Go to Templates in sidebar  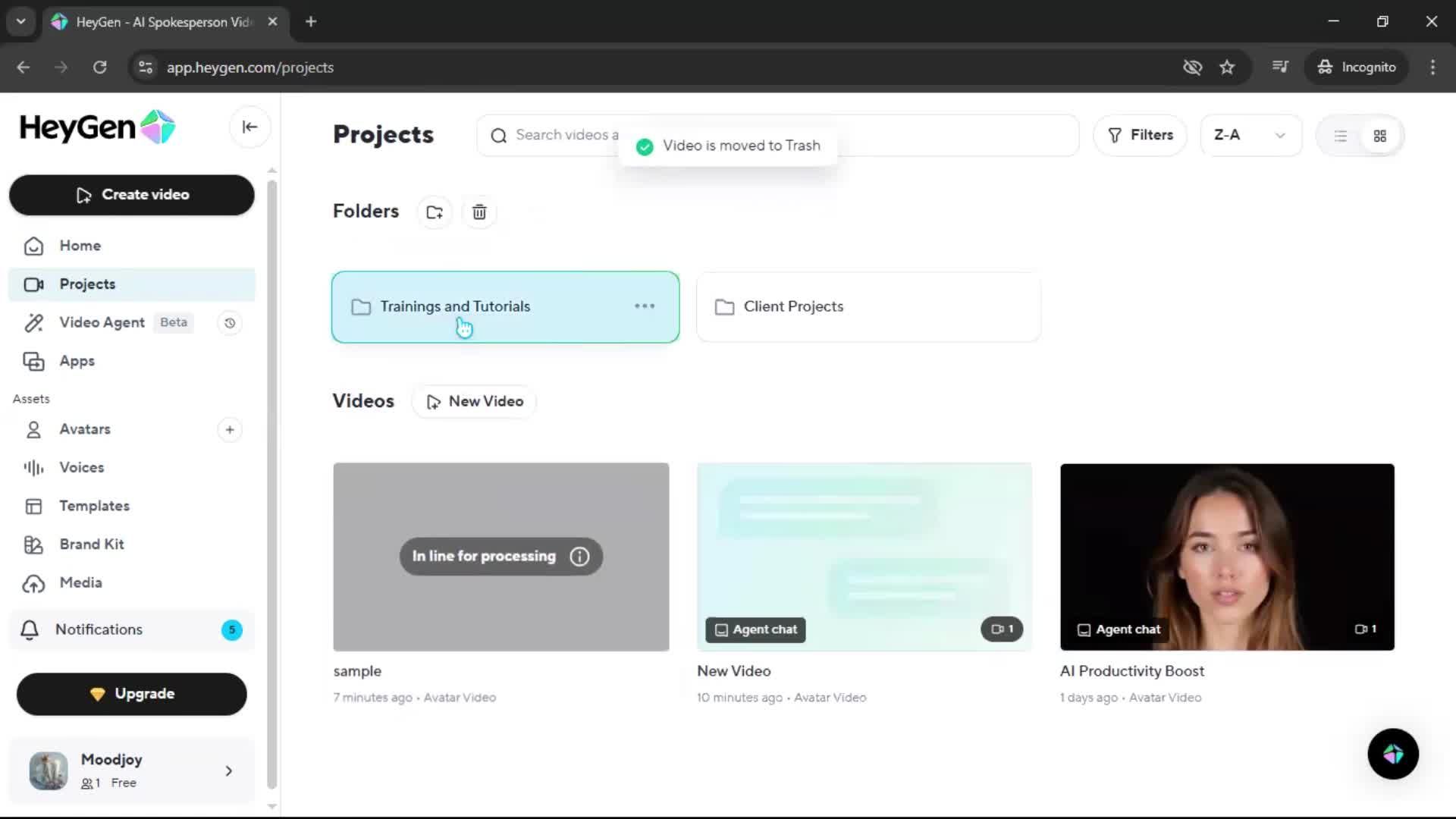click(94, 506)
